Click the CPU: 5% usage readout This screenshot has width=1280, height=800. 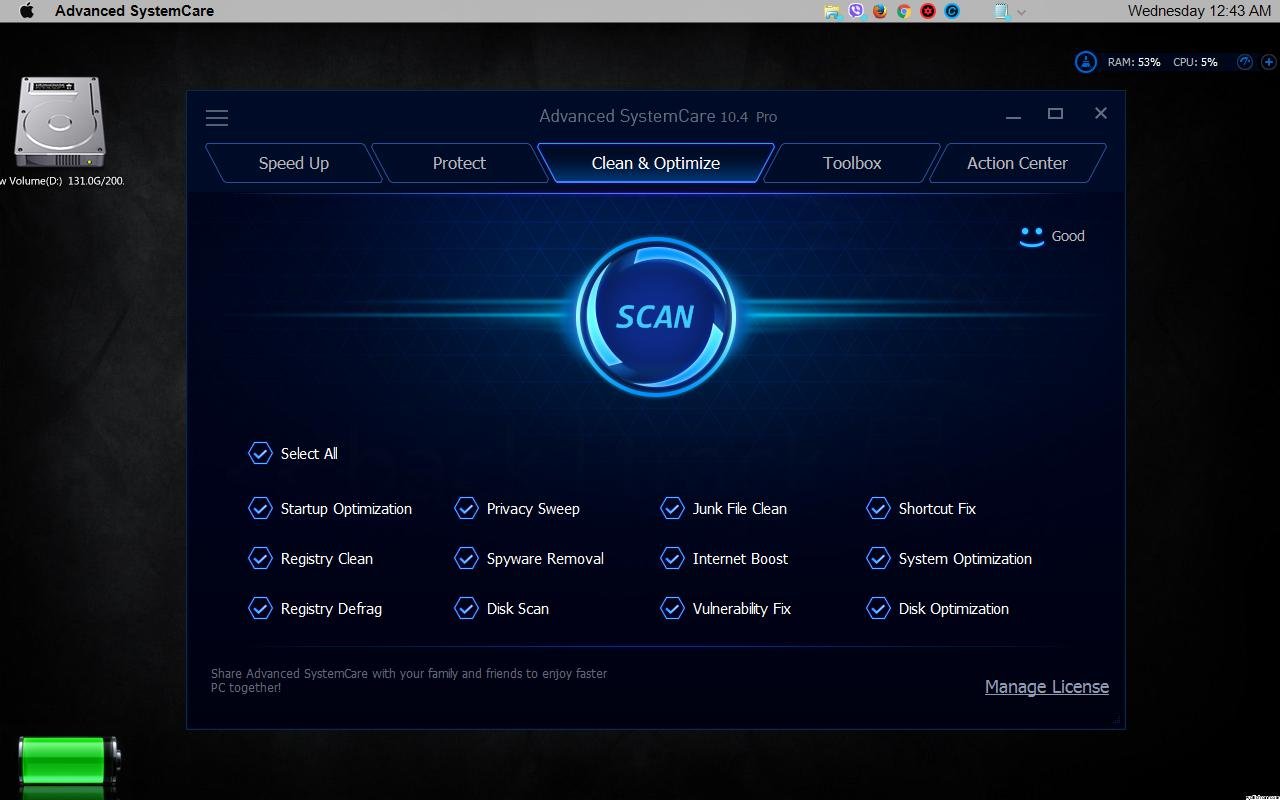pyautogui.click(x=1195, y=62)
